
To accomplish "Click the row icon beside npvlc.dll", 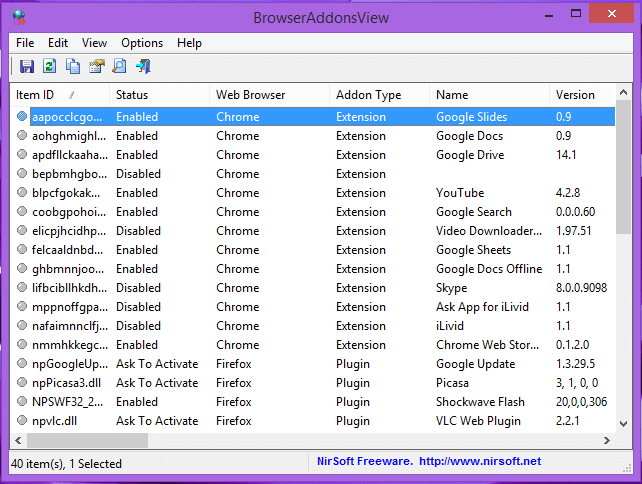I will point(22,421).
